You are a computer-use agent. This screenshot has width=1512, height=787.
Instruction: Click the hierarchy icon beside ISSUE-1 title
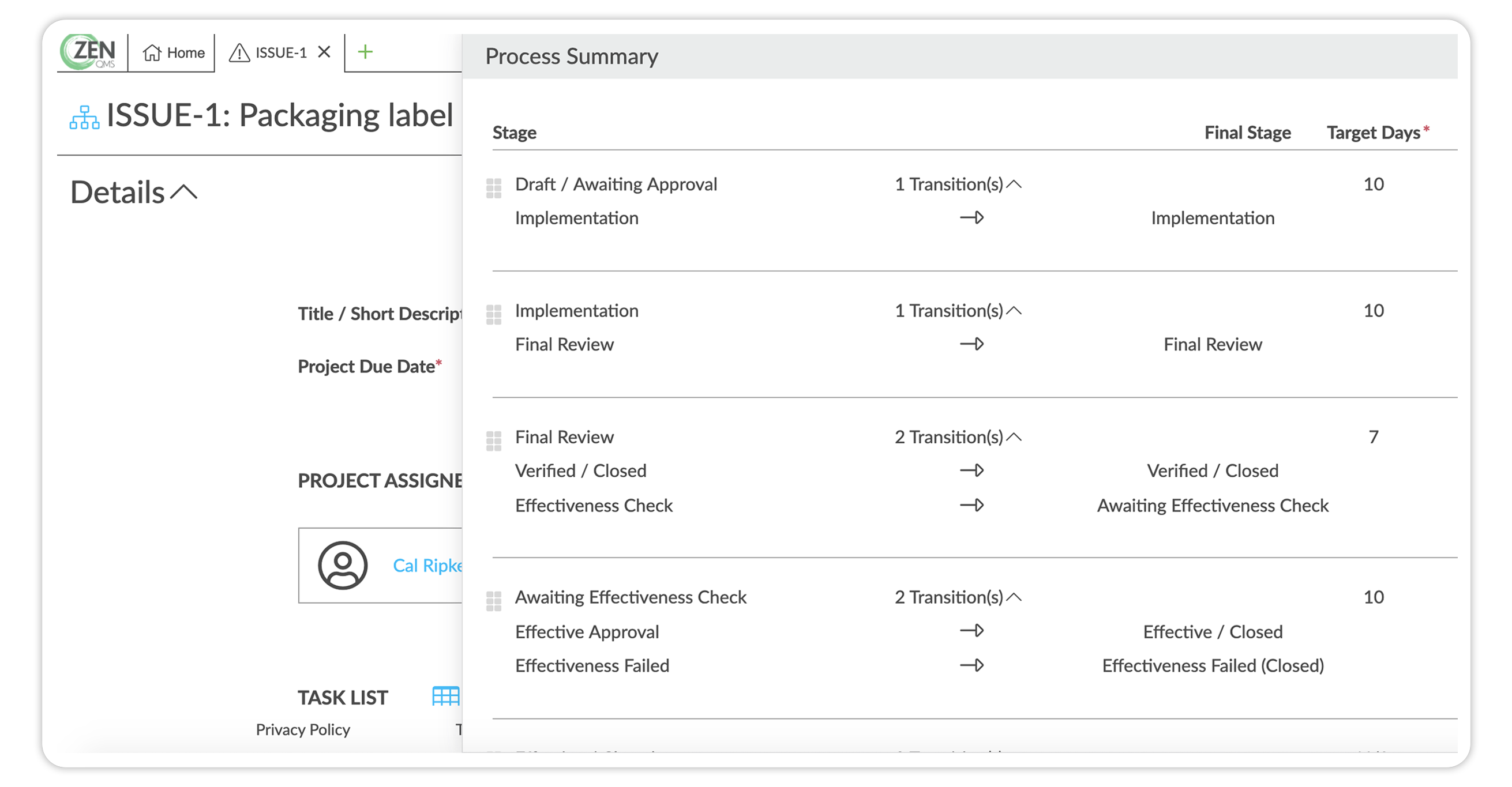point(85,117)
